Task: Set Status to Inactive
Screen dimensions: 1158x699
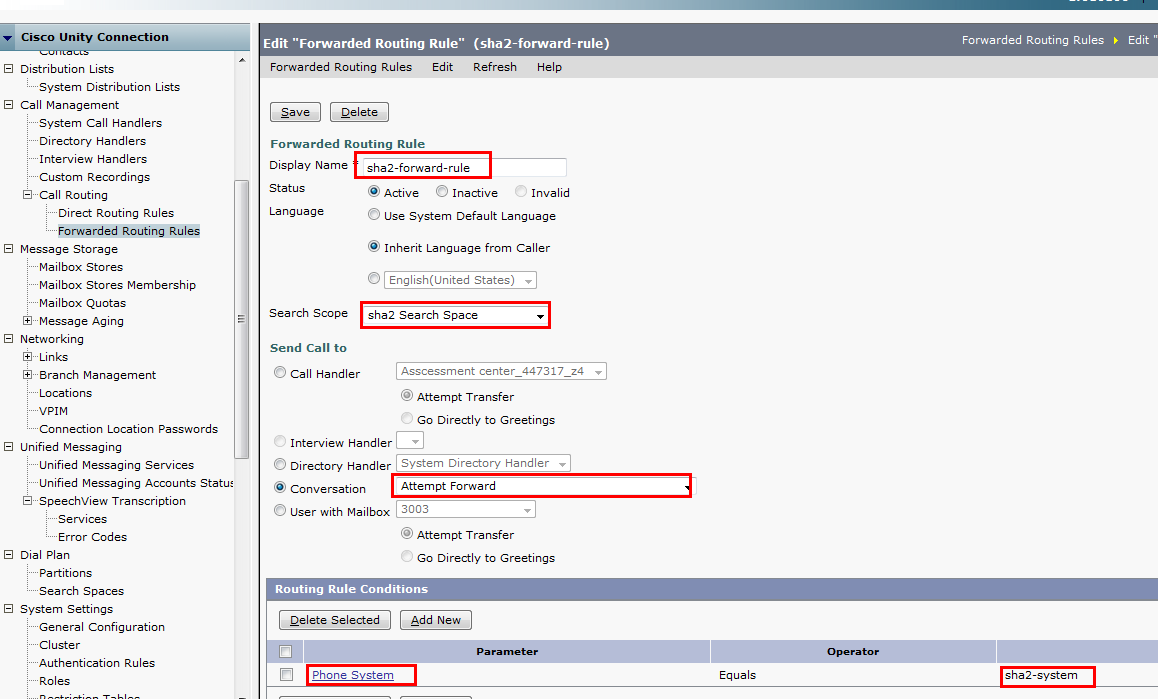Action: click(x=442, y=191)
